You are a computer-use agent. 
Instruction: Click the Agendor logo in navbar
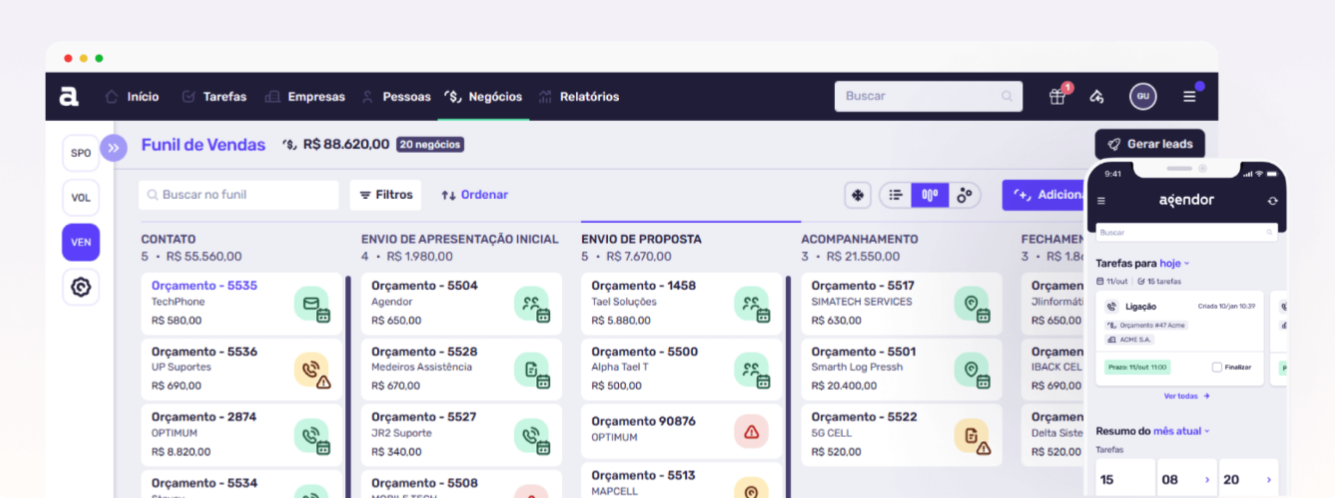68,96
